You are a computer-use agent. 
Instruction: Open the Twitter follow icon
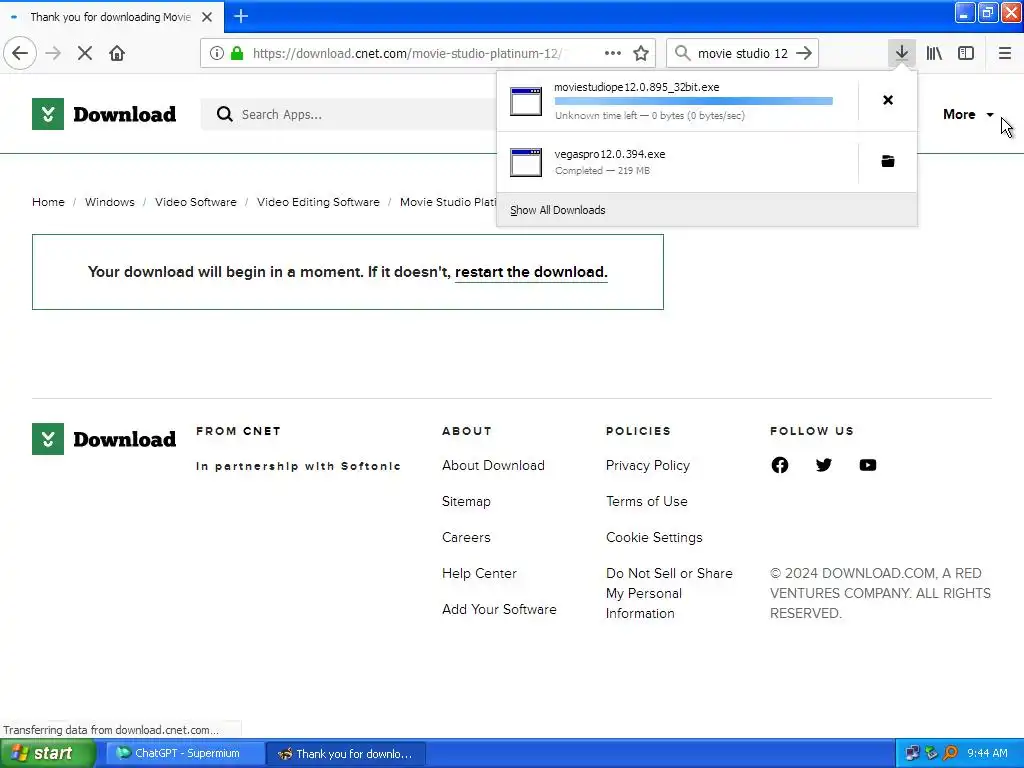824,465
